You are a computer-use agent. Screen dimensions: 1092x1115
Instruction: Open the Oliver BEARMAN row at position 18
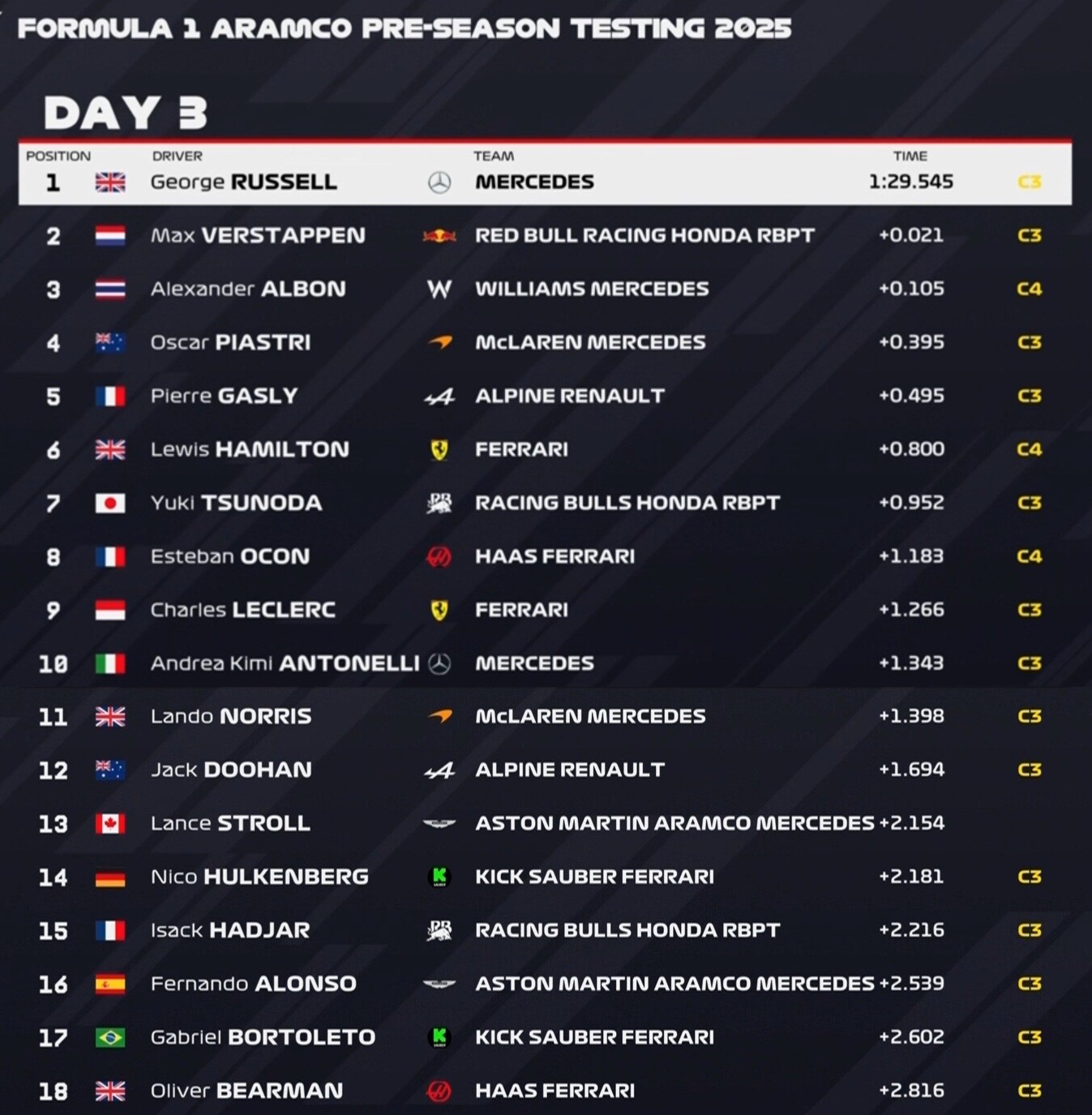coord(545,1091)
